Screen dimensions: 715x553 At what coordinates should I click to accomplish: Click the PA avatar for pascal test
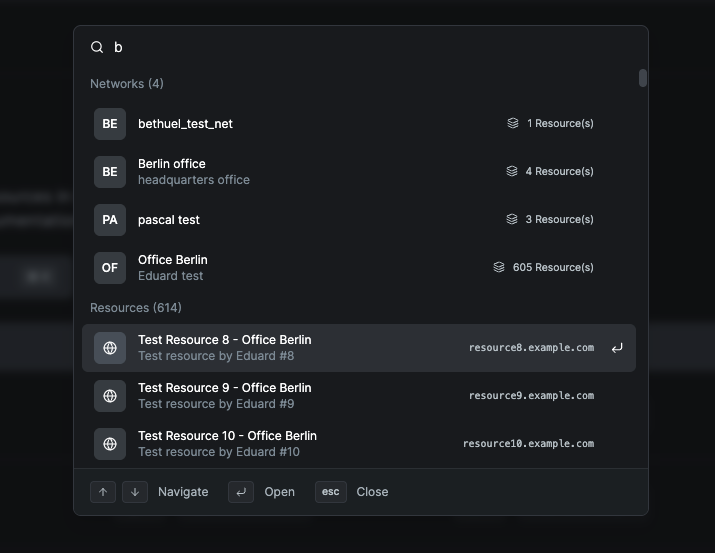tap(110, 220)
